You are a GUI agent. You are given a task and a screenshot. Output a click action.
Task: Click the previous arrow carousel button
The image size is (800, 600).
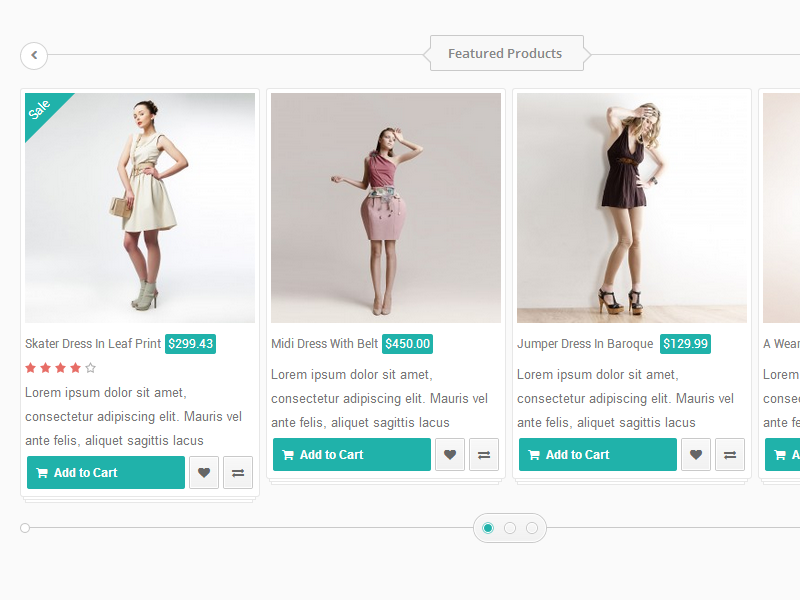coord(34,55)
